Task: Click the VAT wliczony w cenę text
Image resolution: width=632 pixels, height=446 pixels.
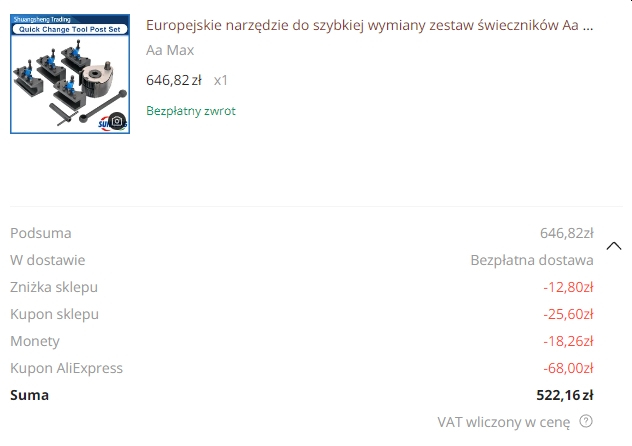Action: [x=503, y=422]
